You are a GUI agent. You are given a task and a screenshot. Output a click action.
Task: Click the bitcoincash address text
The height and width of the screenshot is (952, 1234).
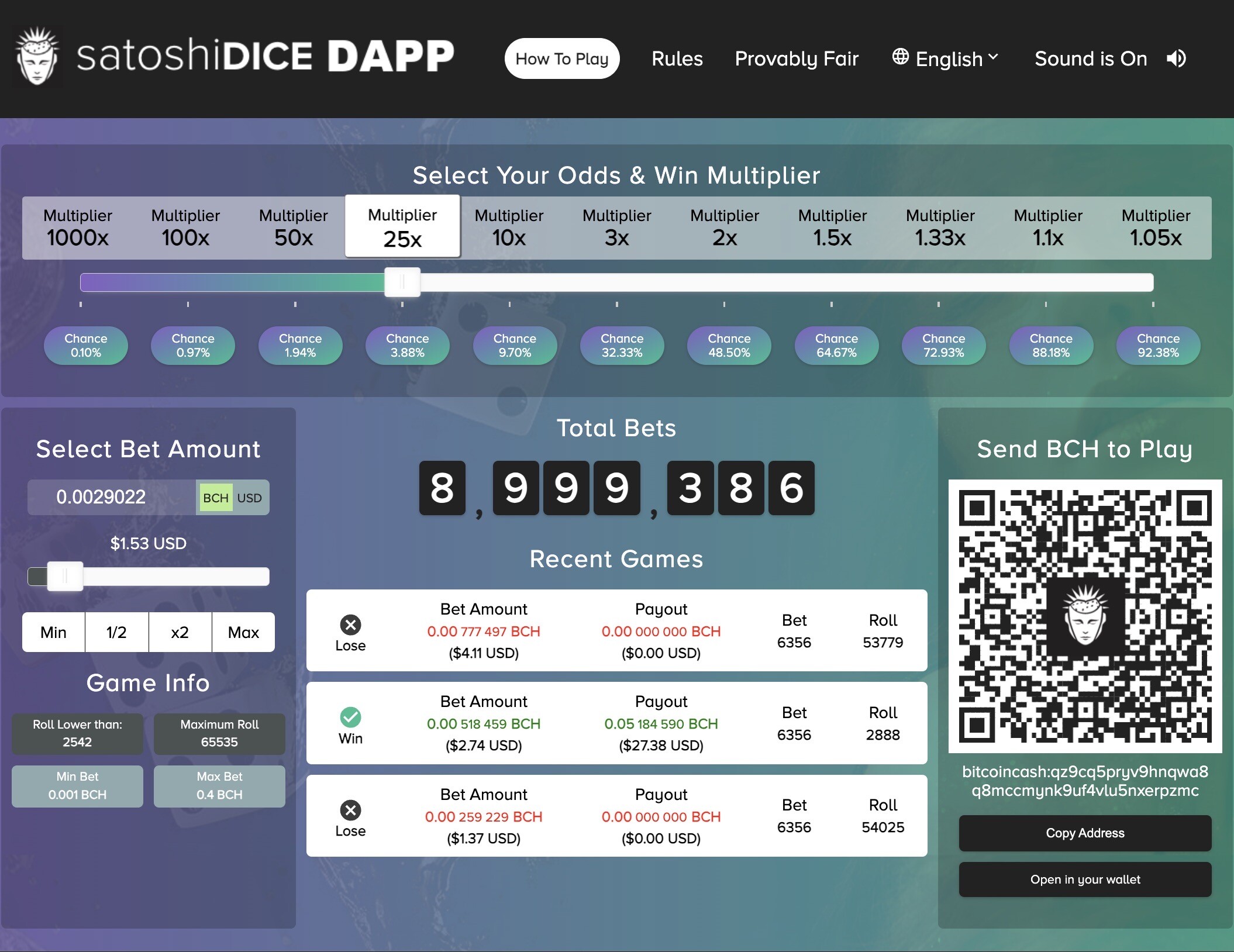coord(1085,781)
